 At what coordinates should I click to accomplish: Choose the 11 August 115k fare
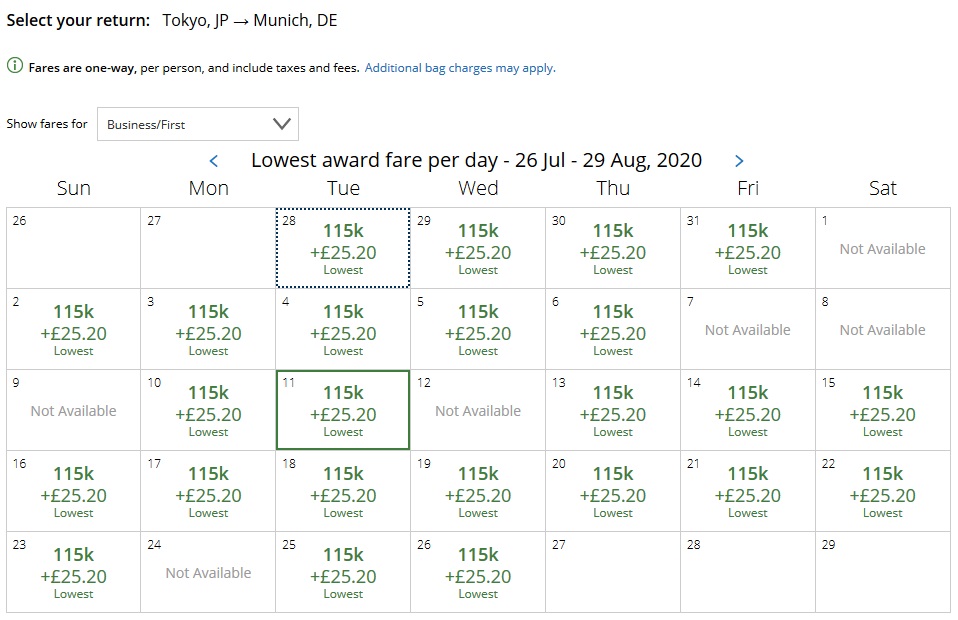(x=343, y=410)
